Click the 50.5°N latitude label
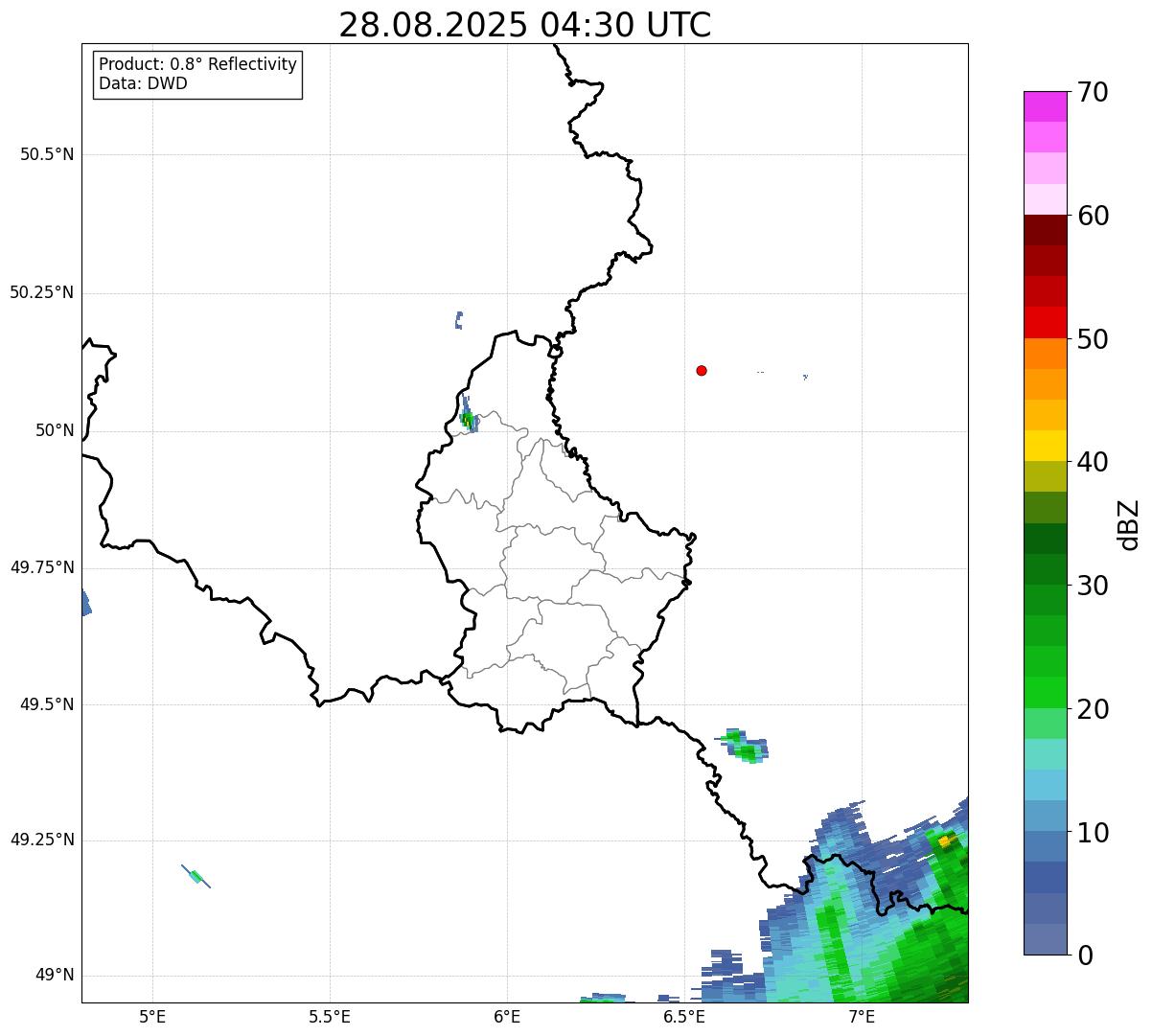Viewport: 1152px width, 1036px height. click(x=47, y=154)
